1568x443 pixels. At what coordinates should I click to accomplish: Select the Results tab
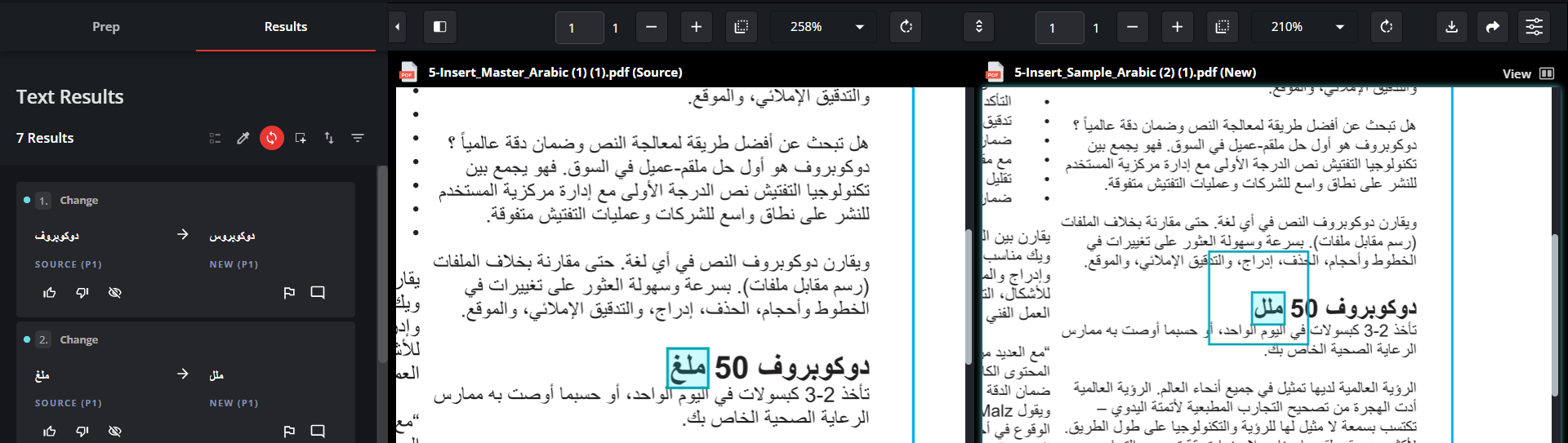tap(286, 27)
